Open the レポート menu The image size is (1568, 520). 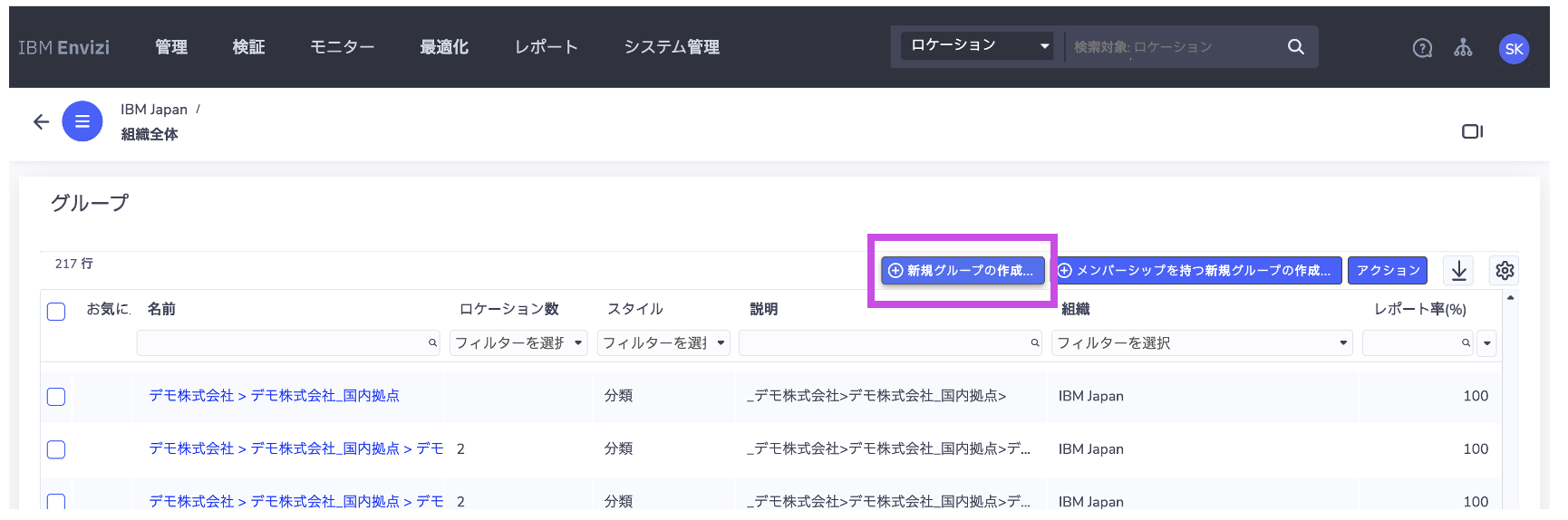click(x=547, y=47)
